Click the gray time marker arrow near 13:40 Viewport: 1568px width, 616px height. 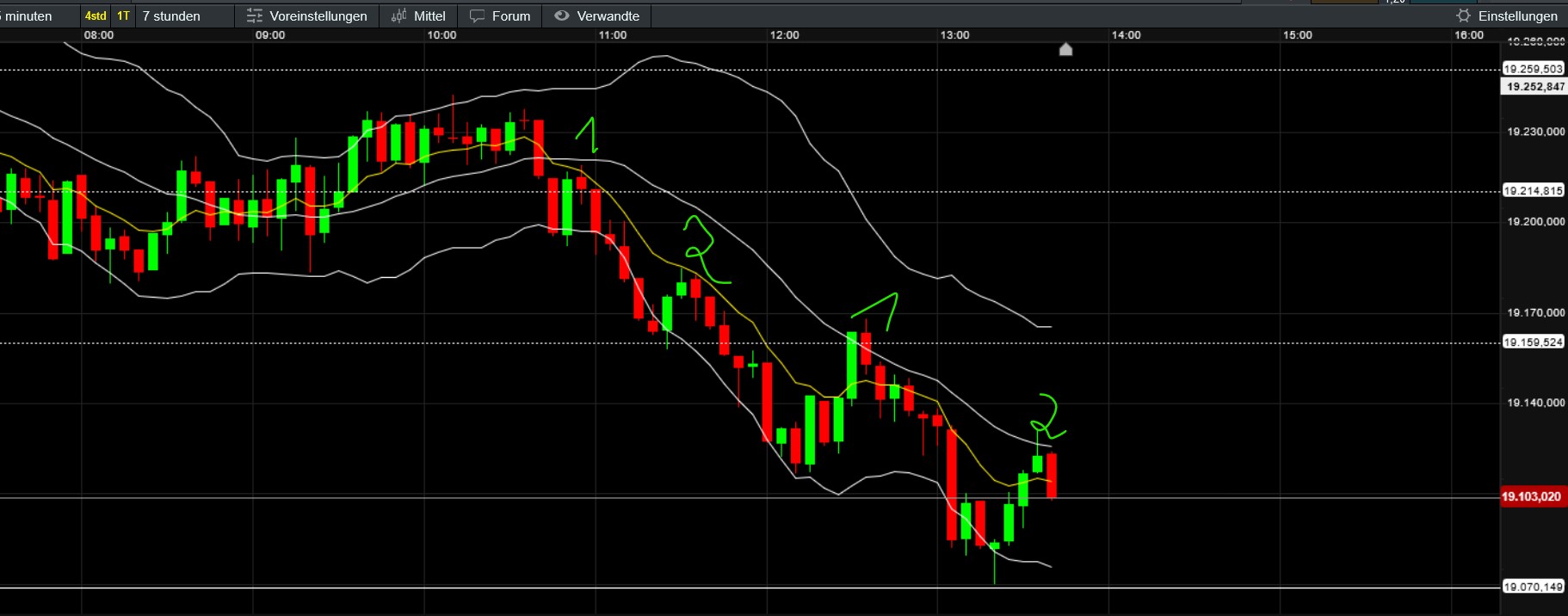tap(1065, 49)
